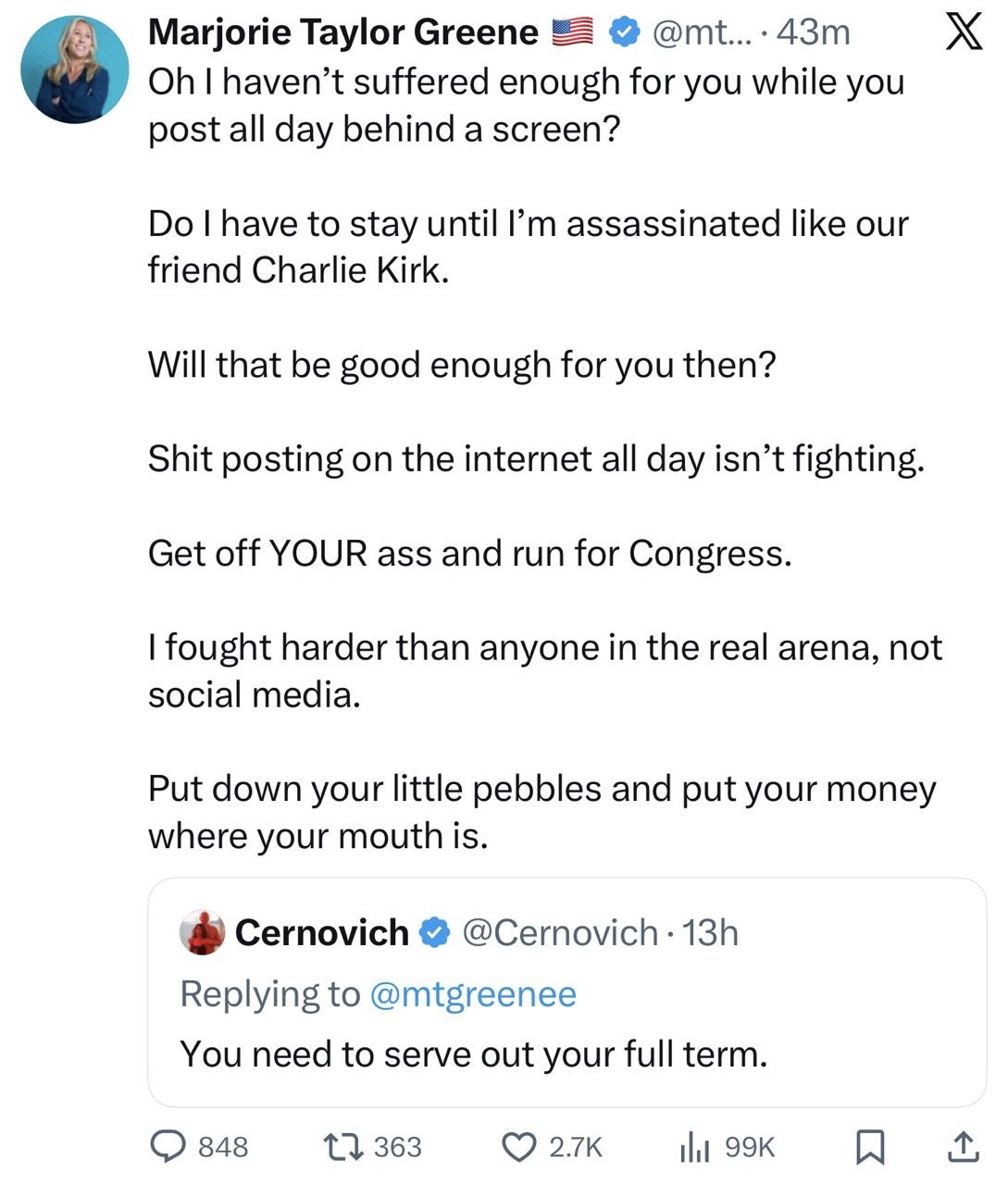The height and width of the screenshot is (1185, 1008).
Task: Click the 13h timestamp on quoted post
Action: pyautogui.click(x=710, y=932)
